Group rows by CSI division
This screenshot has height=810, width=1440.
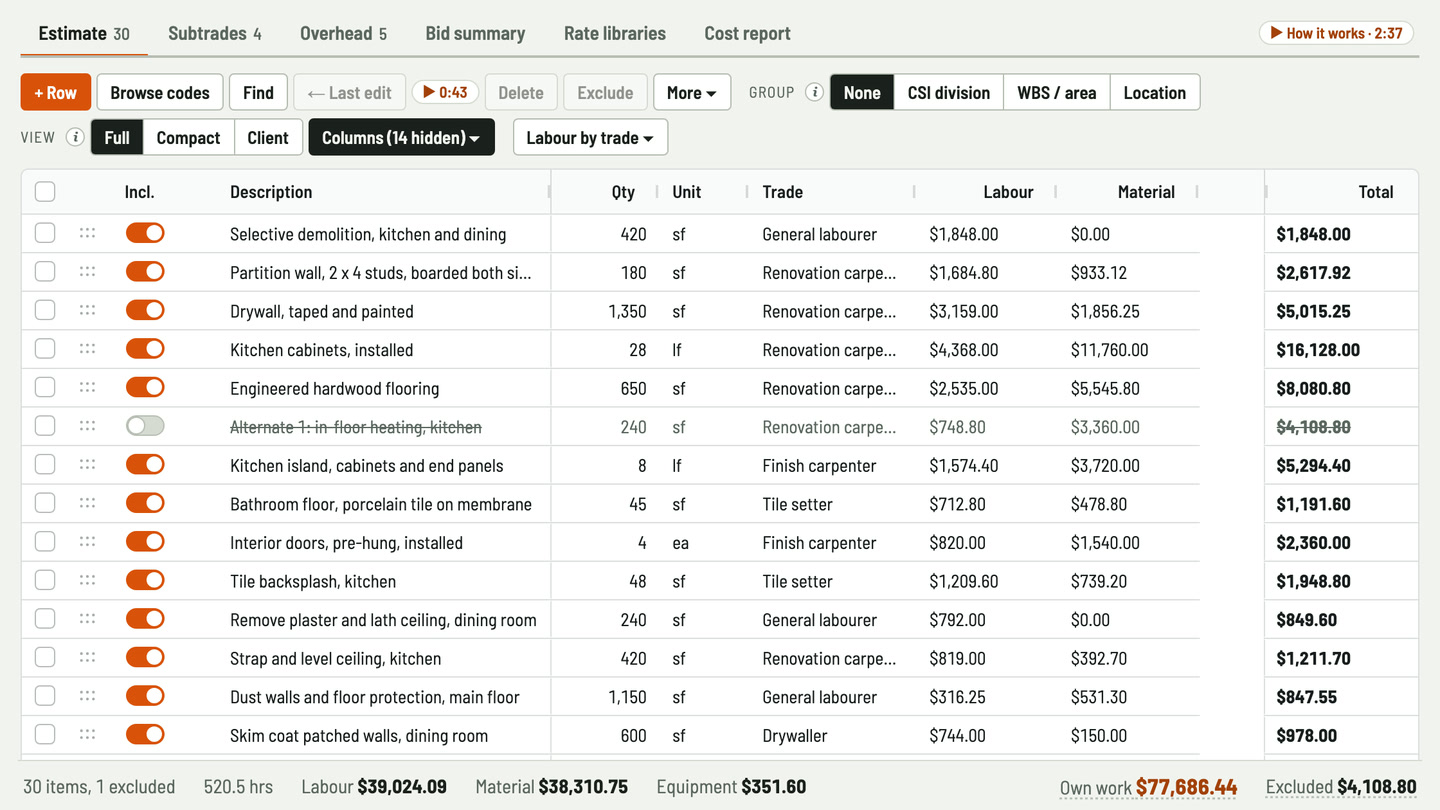coord(949,92)
